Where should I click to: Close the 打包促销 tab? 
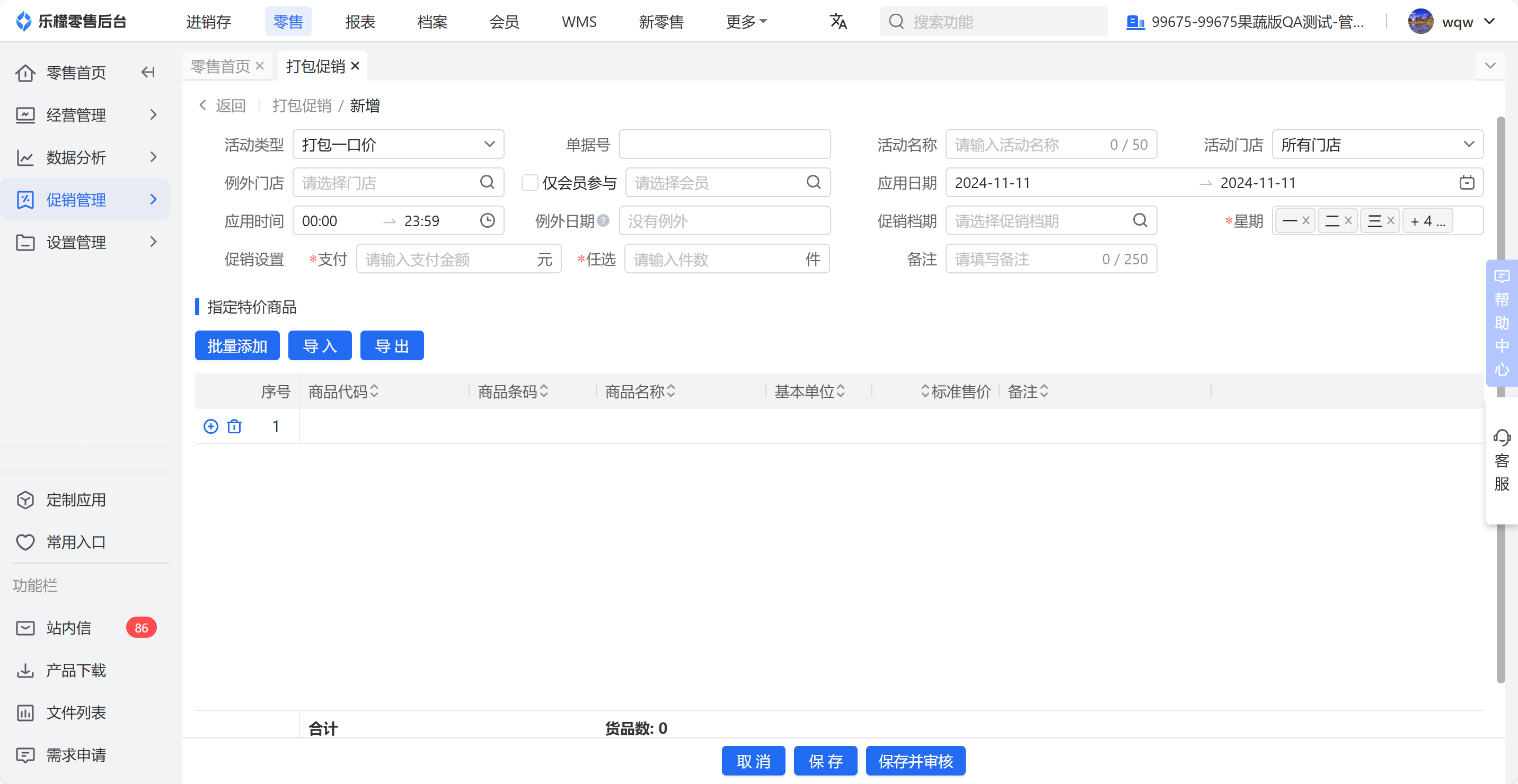point(355,66)
